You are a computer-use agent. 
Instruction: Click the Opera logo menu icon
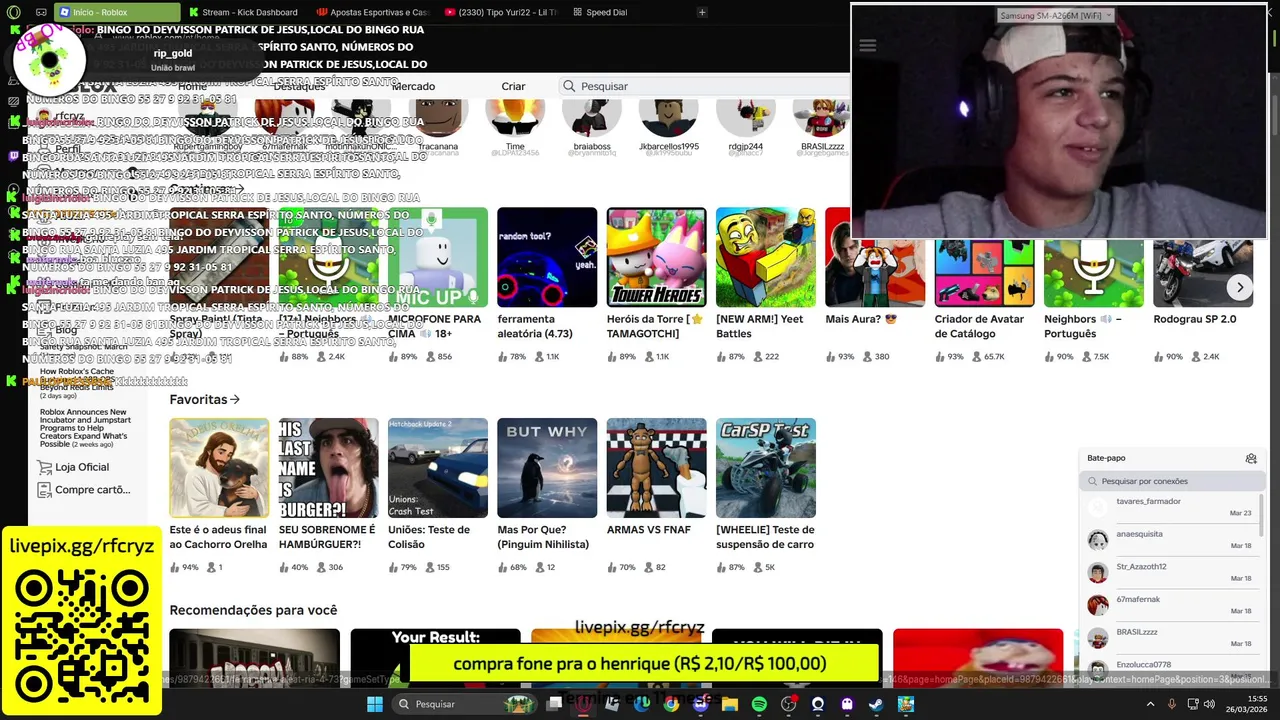(x=13, y=12)
